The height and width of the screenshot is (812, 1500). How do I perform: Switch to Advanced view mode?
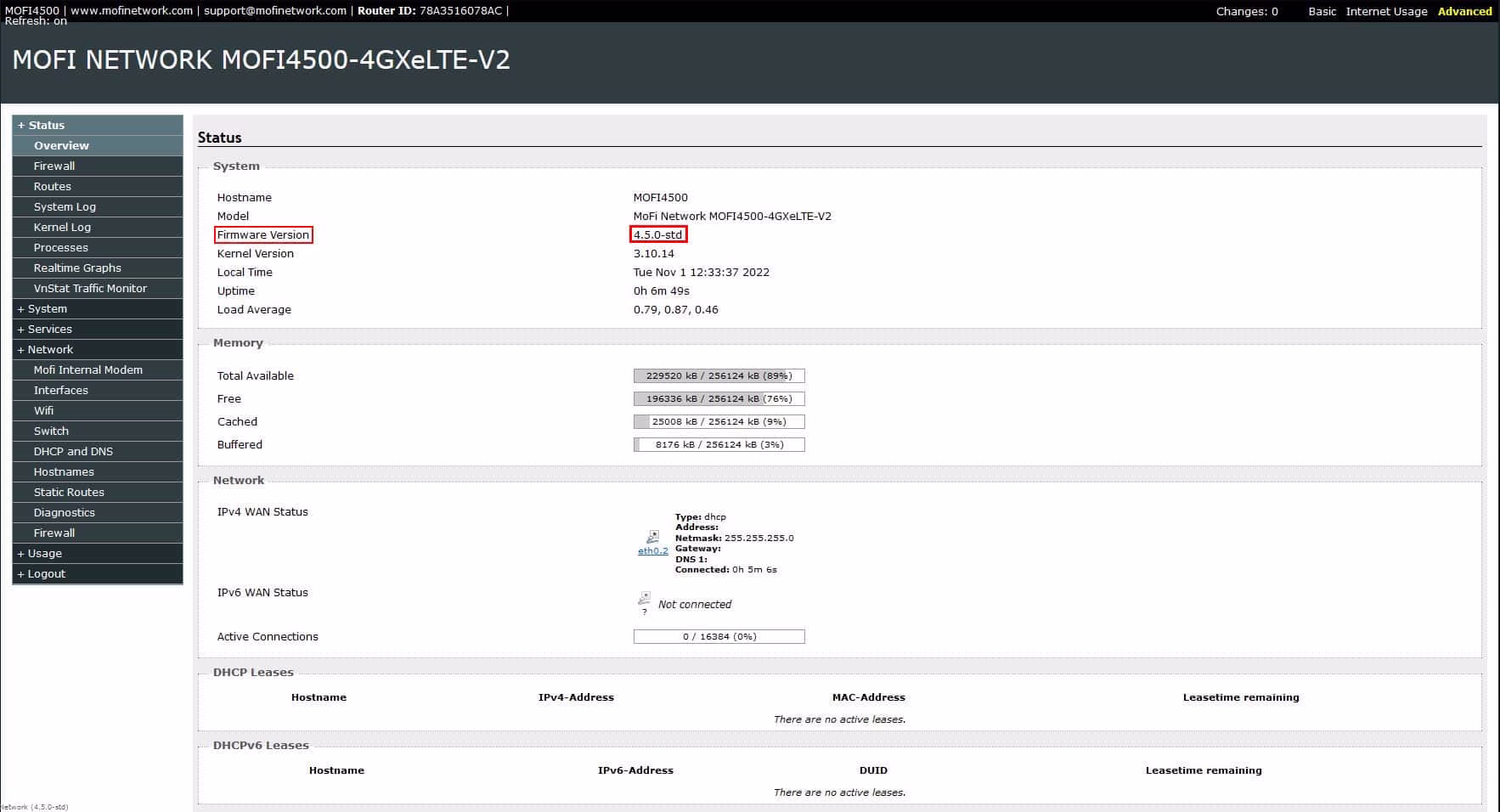pos(1464,11)
